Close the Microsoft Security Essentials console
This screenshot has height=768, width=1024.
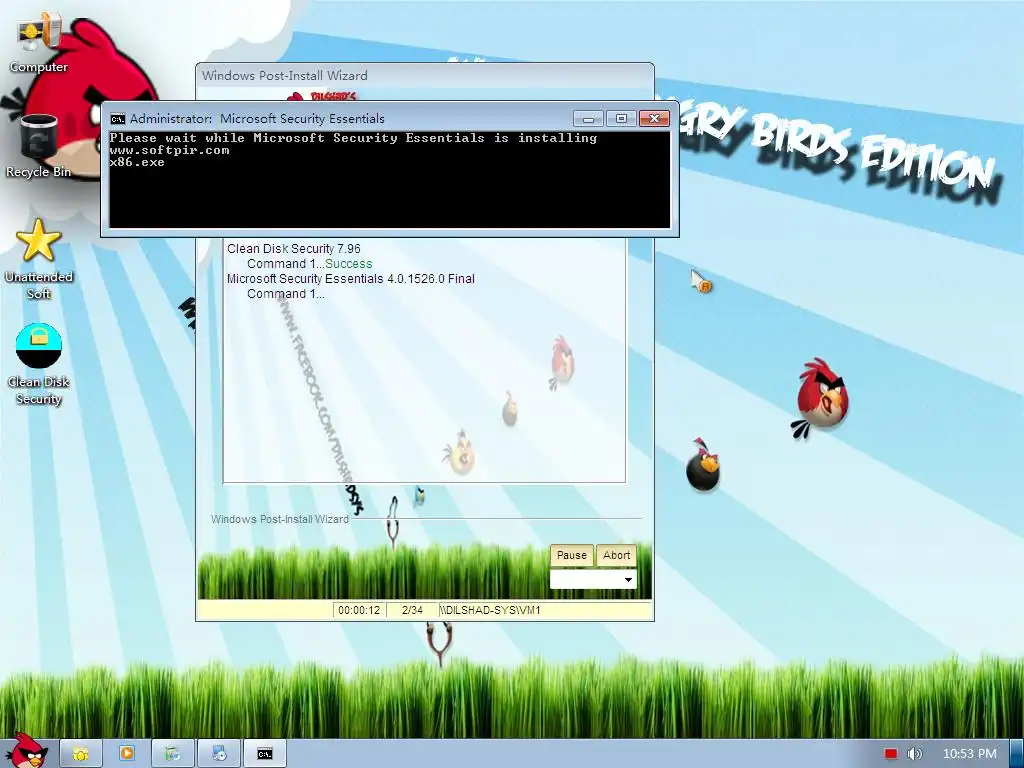tap(654, 118)
